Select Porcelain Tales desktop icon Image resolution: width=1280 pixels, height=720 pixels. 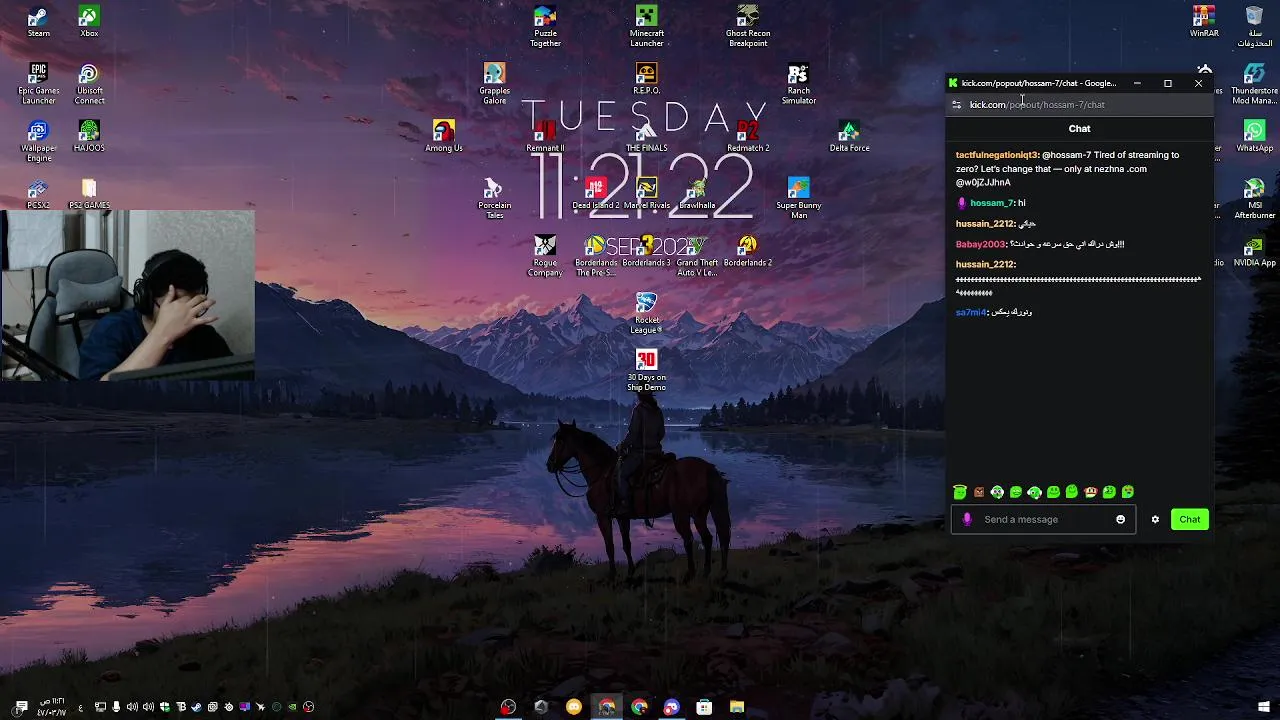tap(494, 199)
